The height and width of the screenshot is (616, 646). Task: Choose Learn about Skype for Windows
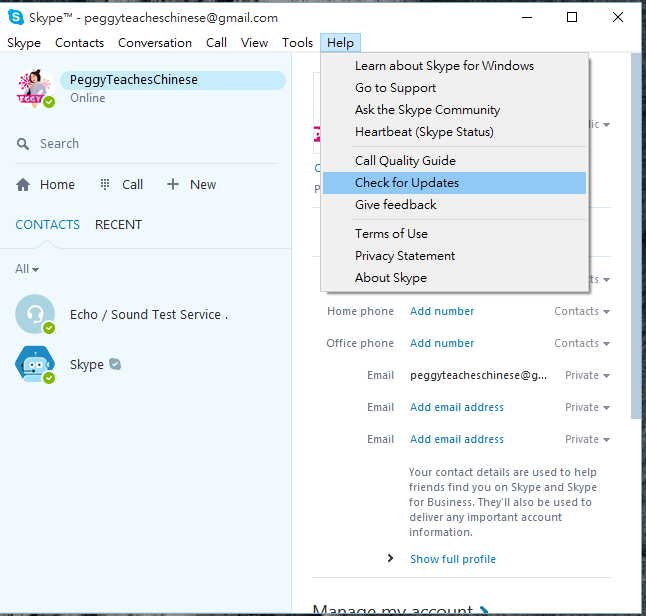(x=454, y=66)
